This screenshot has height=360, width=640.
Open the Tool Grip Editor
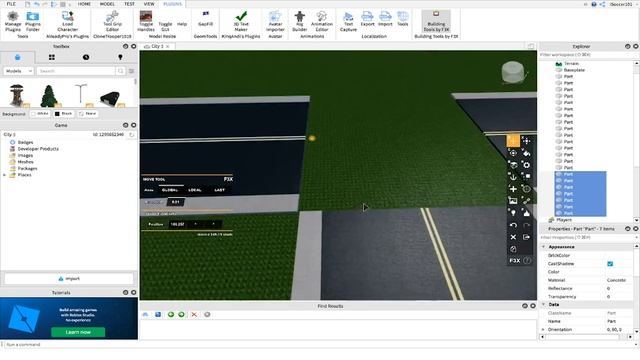coord(112,22)
